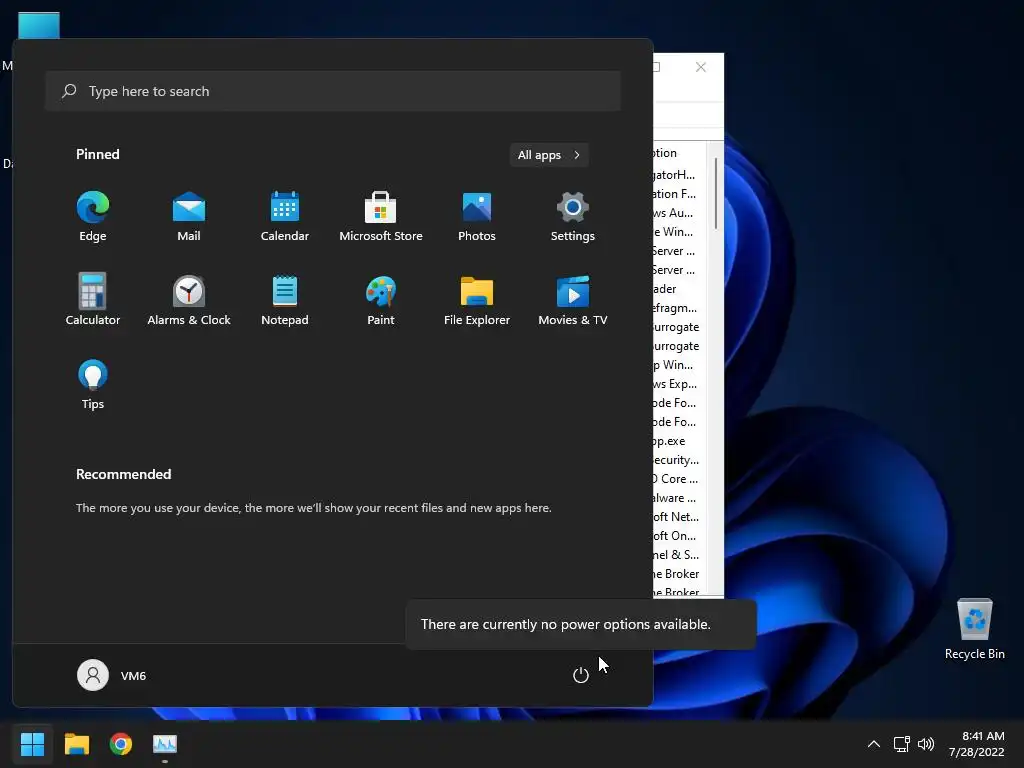Open the Calendar app
This screenshot has width=1024, height=768.
(x=285, y=216)
